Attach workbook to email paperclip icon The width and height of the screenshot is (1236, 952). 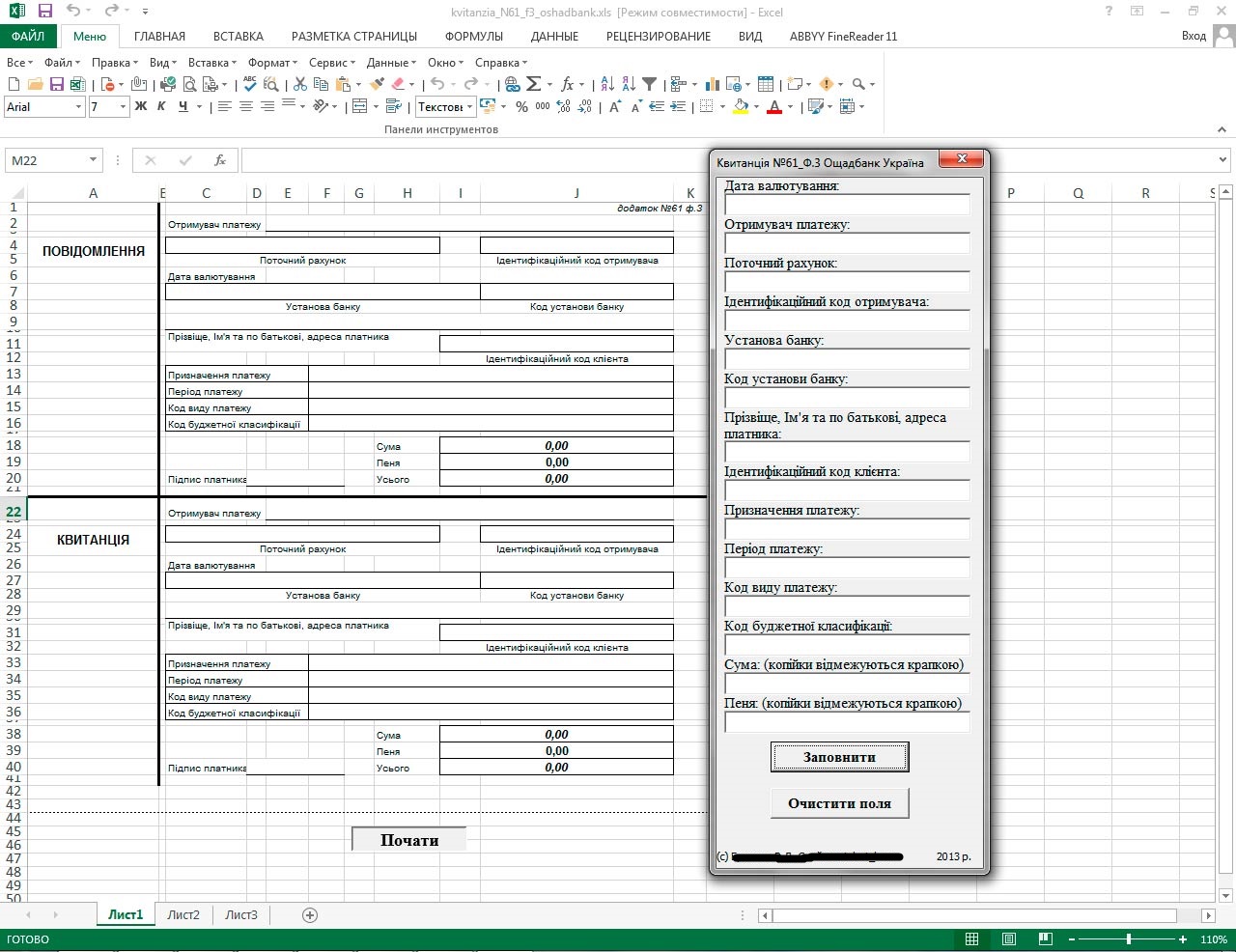tap(139, 85)
